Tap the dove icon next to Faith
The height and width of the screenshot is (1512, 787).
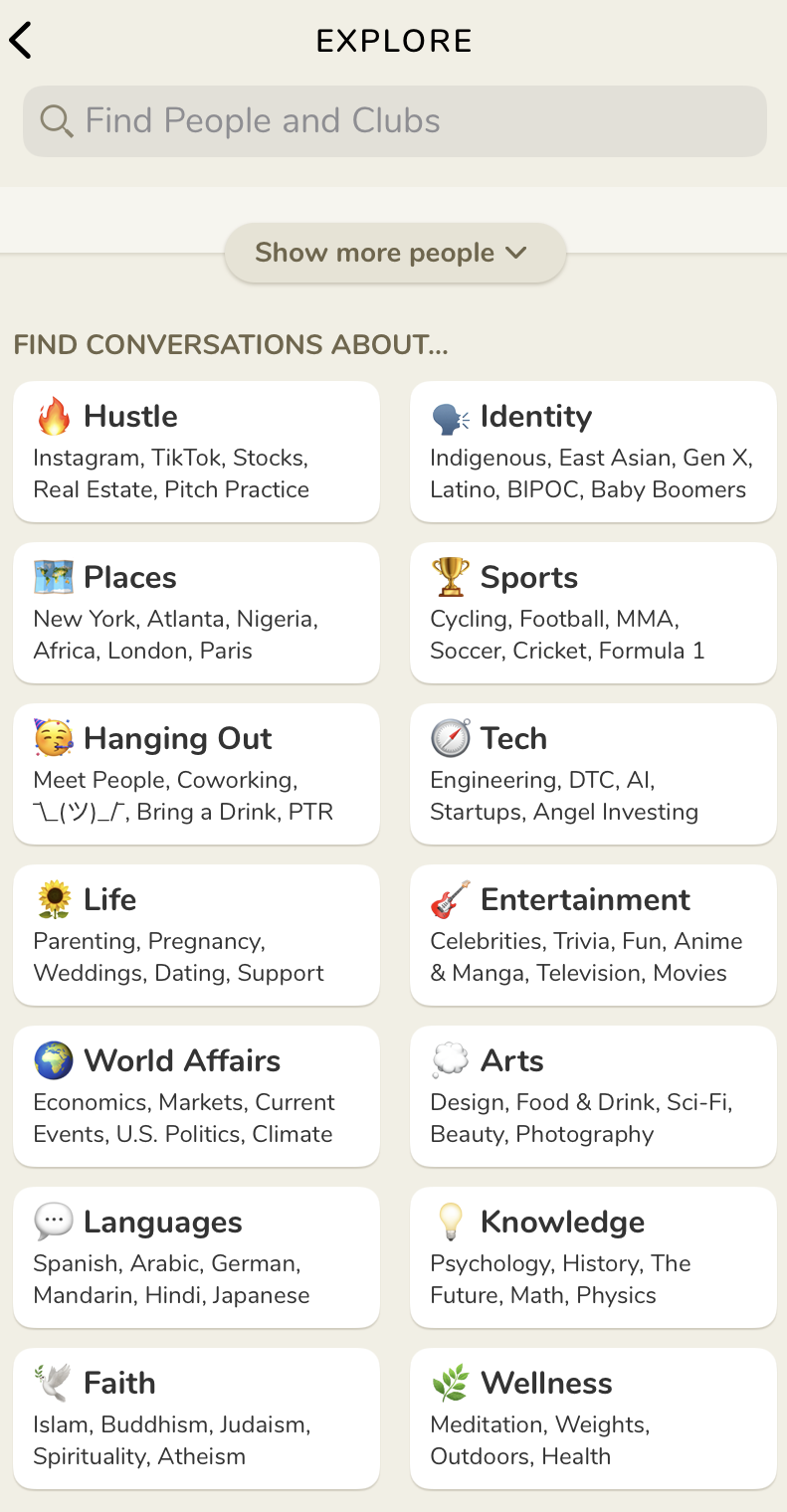[x=54, y=1384]
